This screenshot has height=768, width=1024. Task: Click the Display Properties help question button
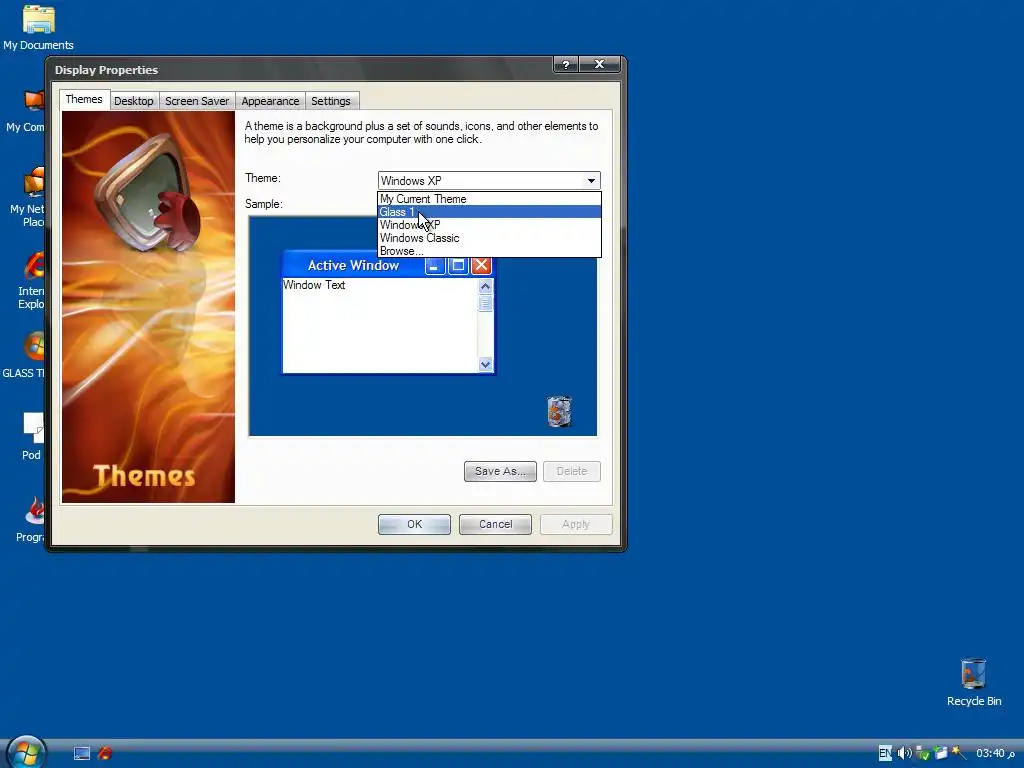pos(566,65)
